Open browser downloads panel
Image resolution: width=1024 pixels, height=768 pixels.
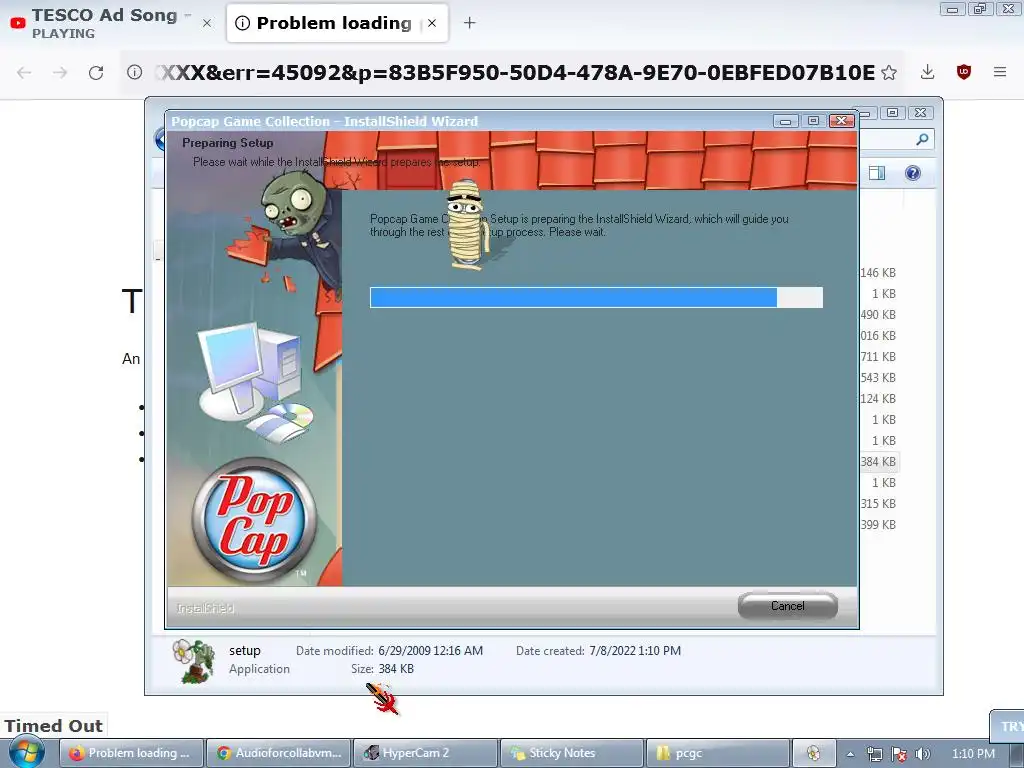927,72
